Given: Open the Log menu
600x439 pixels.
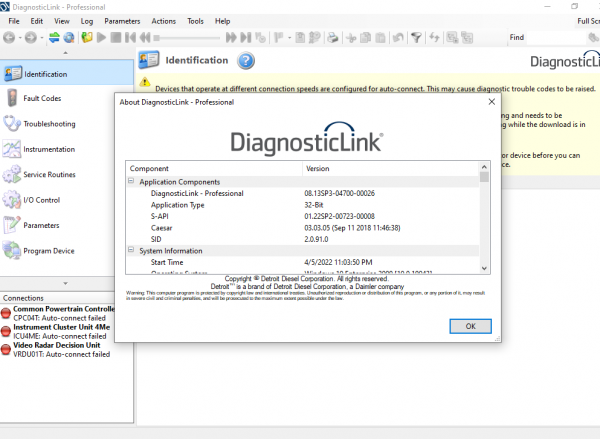Looking at the screenshot, I should tap(87, 21).
